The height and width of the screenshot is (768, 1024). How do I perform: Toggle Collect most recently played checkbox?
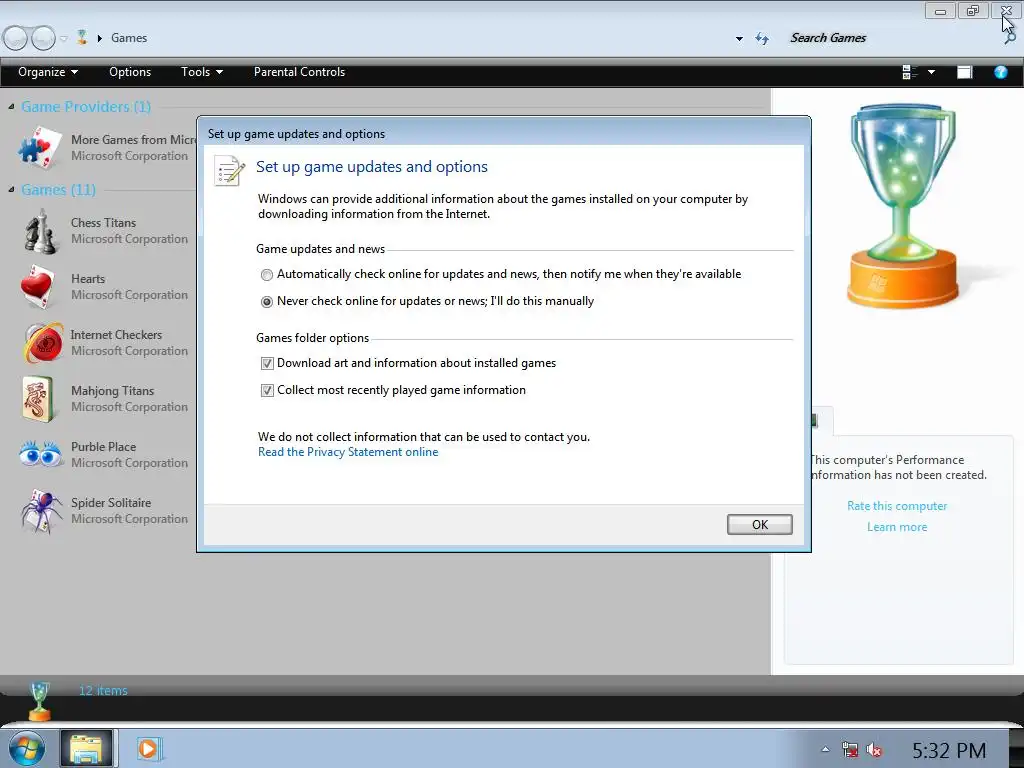click(267, 391)
